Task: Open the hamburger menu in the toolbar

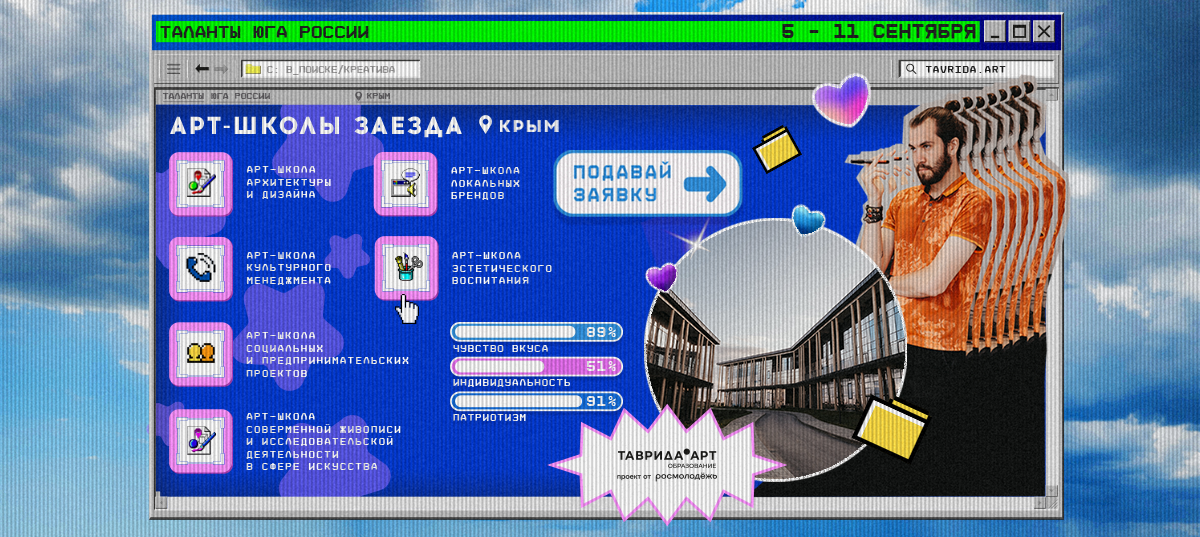Action: (x=174, y=69)
